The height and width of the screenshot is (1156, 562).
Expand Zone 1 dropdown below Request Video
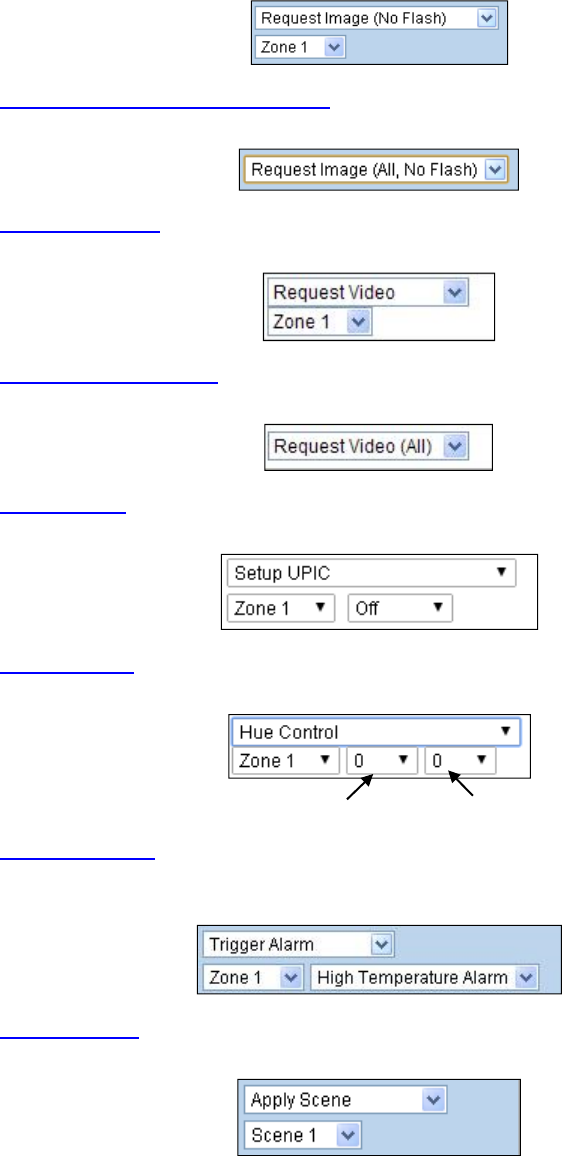click(320, 322)
